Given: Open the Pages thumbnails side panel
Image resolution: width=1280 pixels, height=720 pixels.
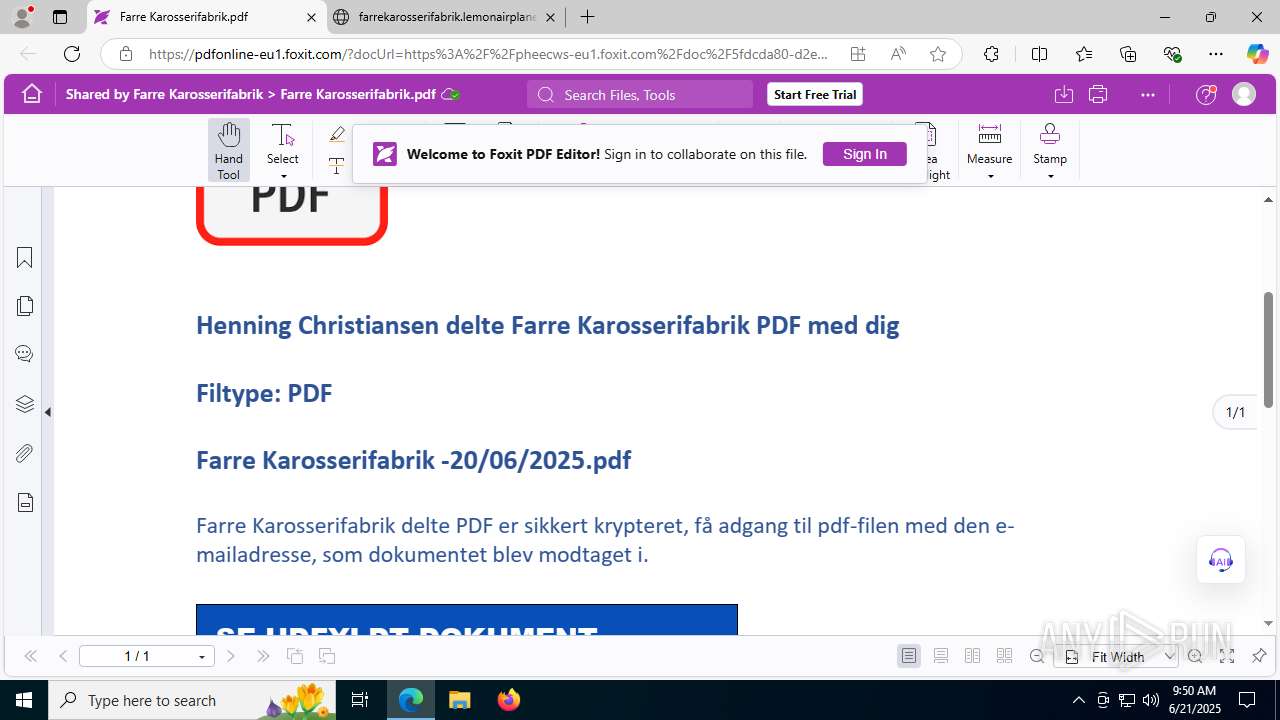Looking at the screenshot, I should click(25, 306).
